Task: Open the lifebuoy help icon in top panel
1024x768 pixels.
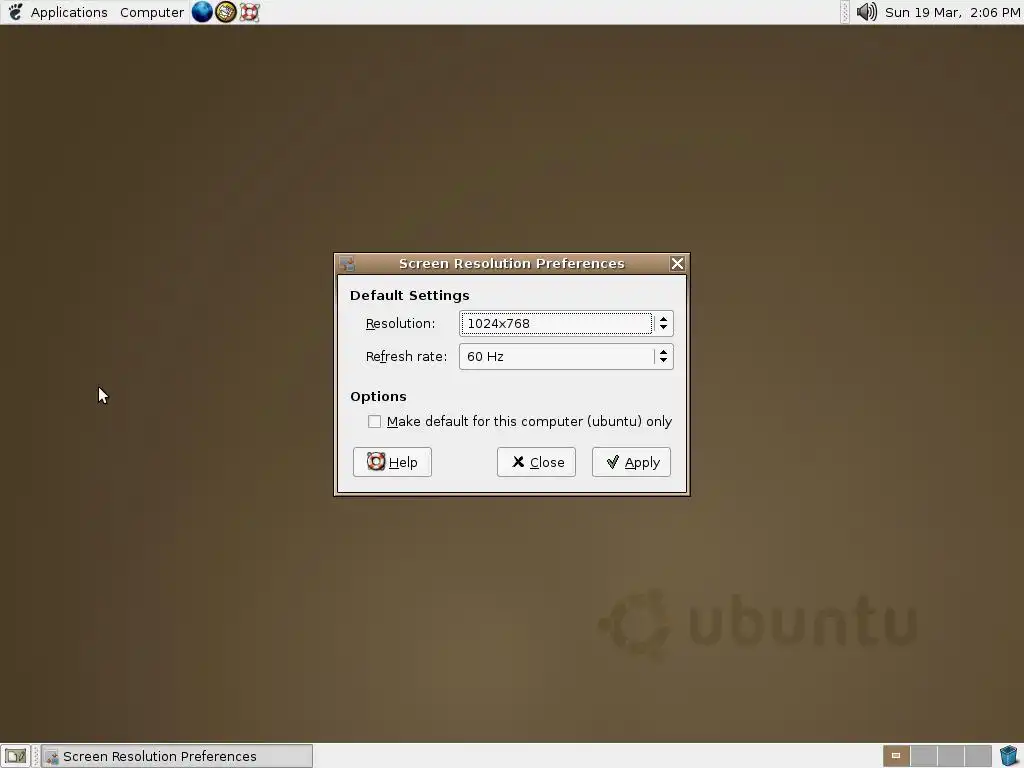Action: (249, 12)
